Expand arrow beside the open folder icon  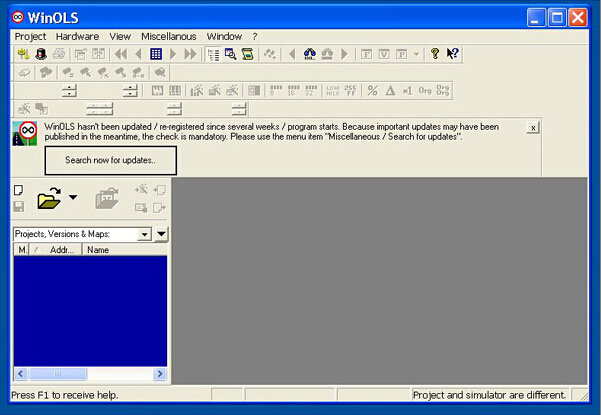(73, 197)
